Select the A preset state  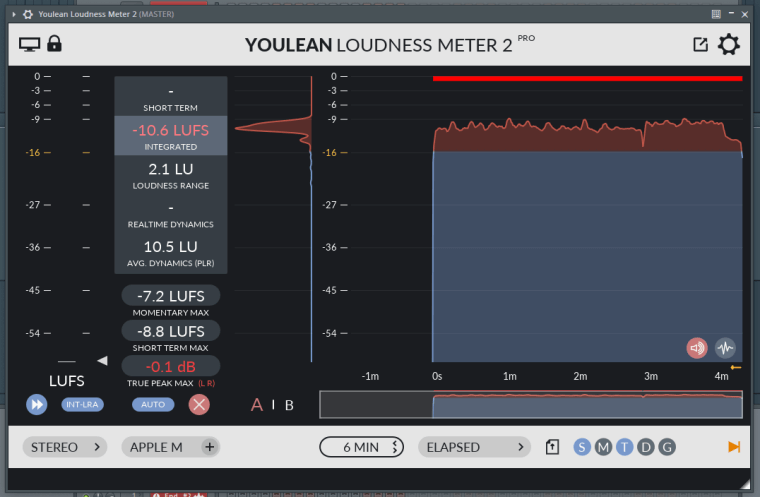pos(257,405)
